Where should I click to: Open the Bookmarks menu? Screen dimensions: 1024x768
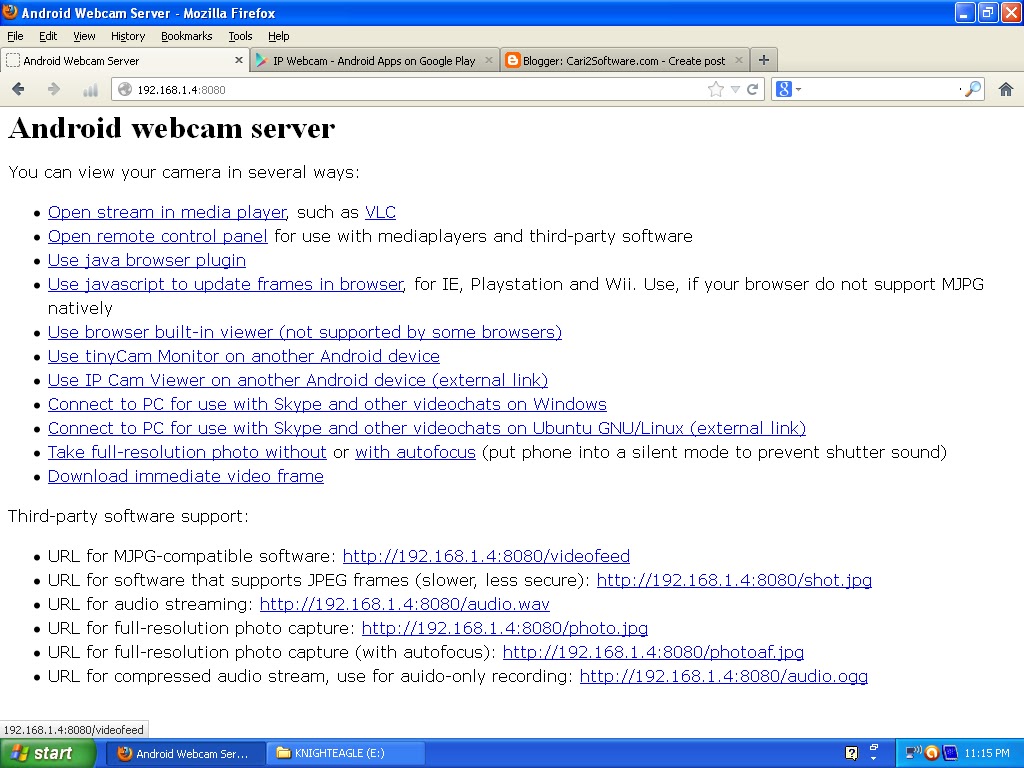(187, 36)
